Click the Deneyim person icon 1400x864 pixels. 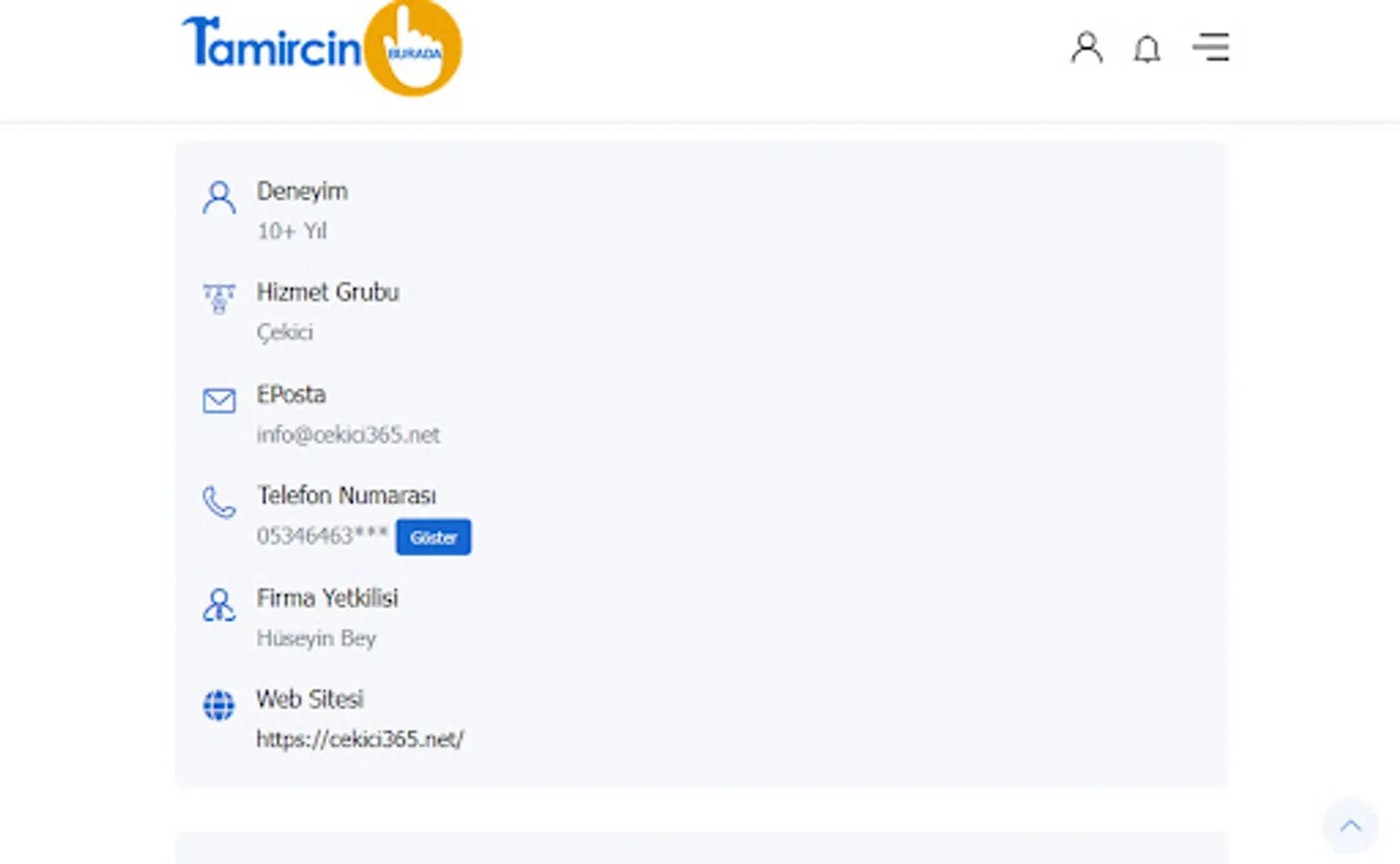(219, 198)
